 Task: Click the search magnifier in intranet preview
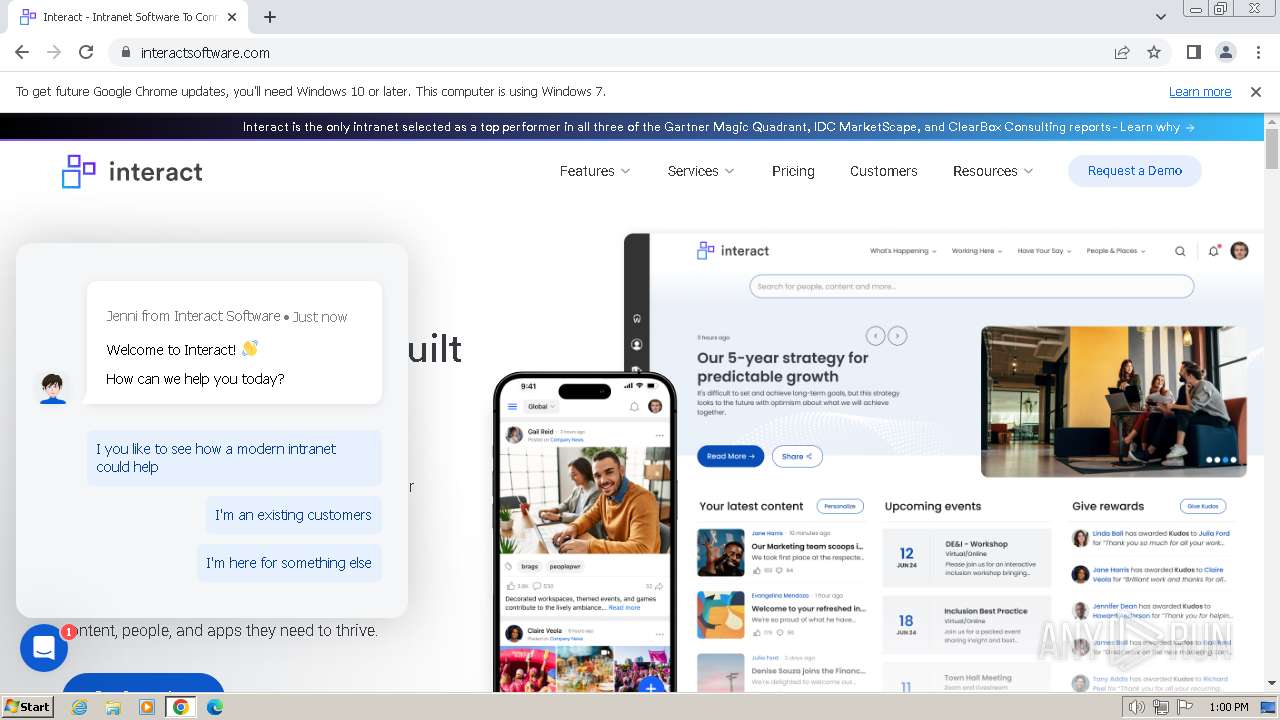coord(1180,251)
